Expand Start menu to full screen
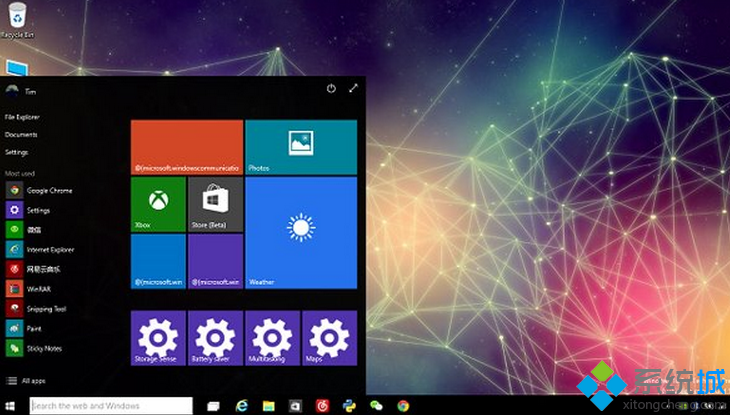 pos(352,89)
